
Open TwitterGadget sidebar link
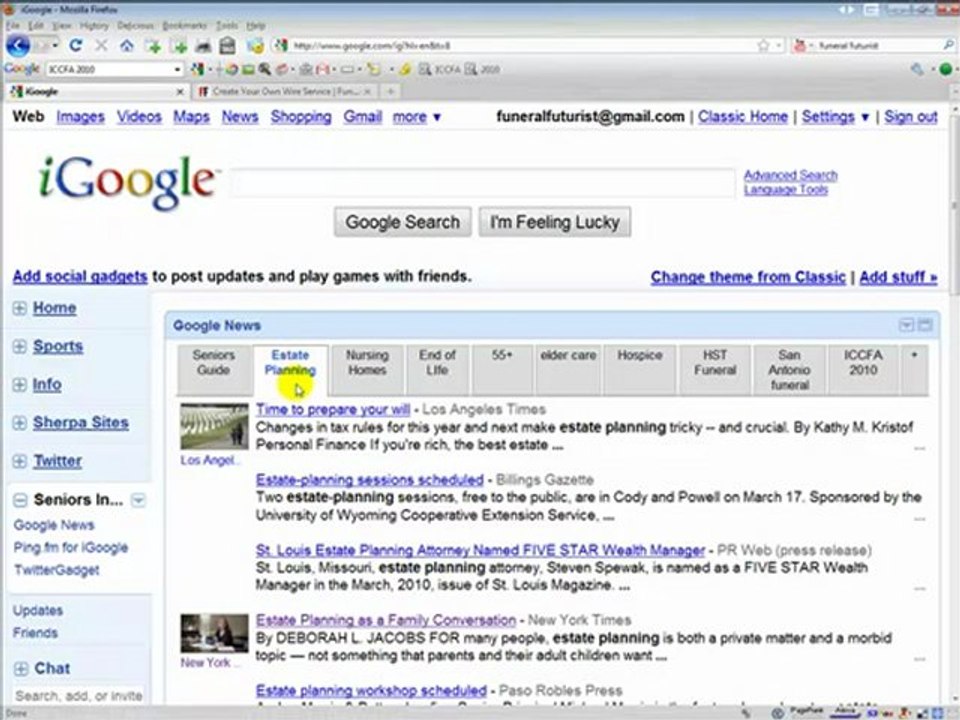coord(56,570)
